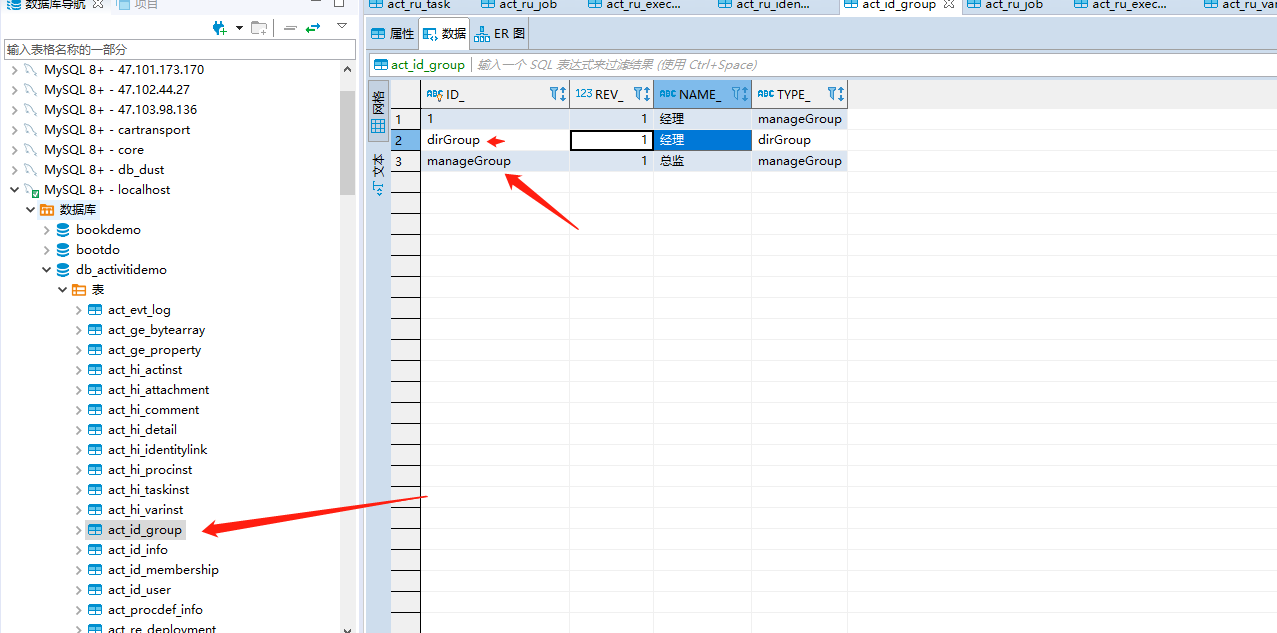Click the act_hi_procinst table icon
Image resolution: width=1277 pixels, height=633 pixels.
point(95,470)
